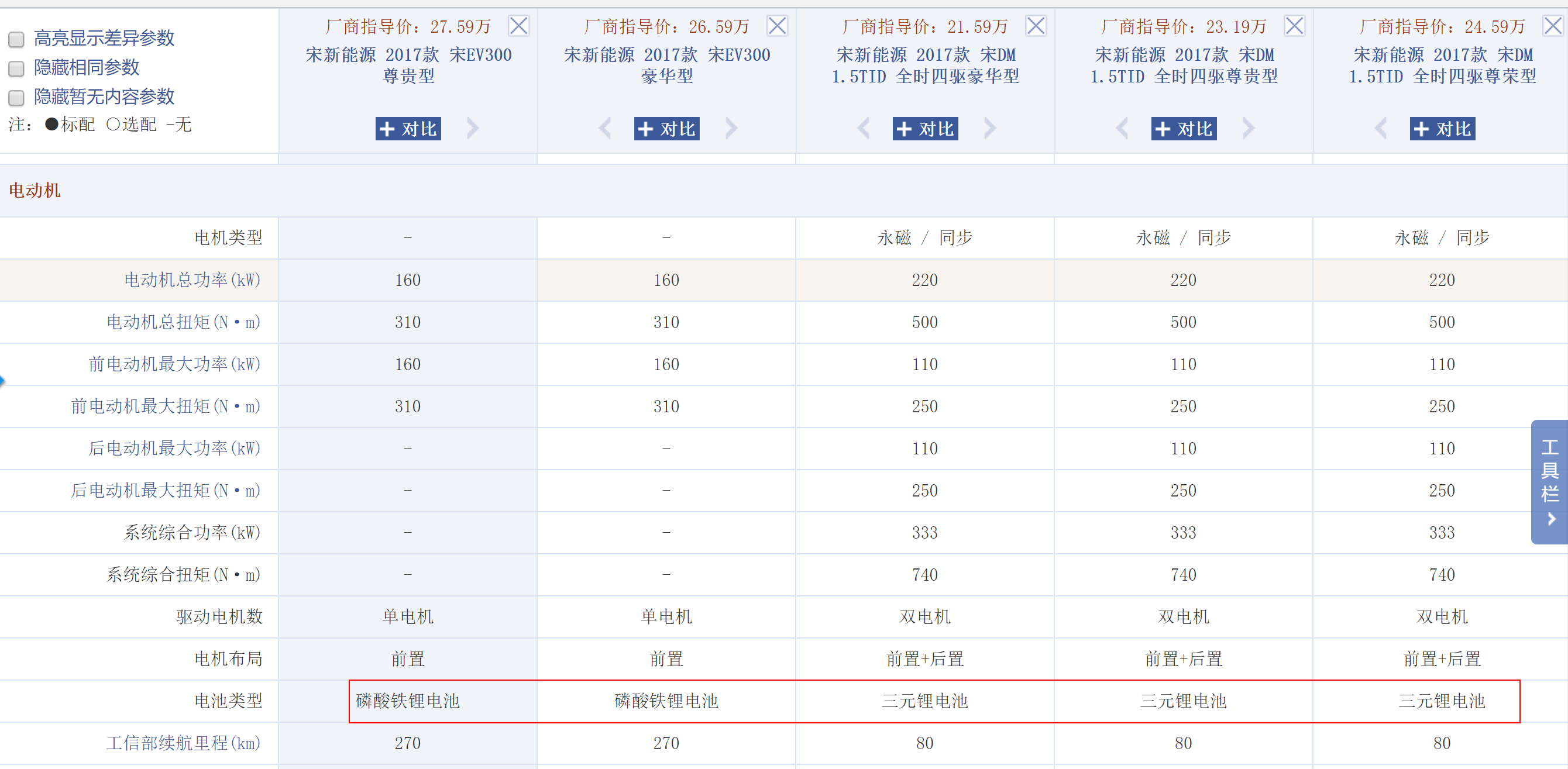Close the 21.59万 全时四驱豪华型 column
This screenshot has height=769, width=1568.
coord(1036,26)
